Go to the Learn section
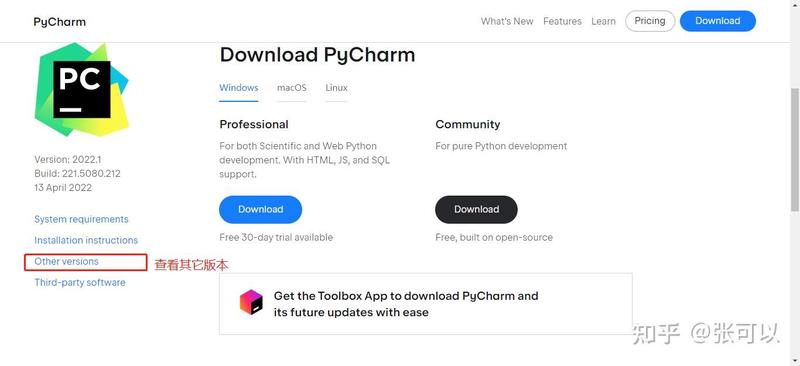800x366 pixels. [x=603, y=21]
